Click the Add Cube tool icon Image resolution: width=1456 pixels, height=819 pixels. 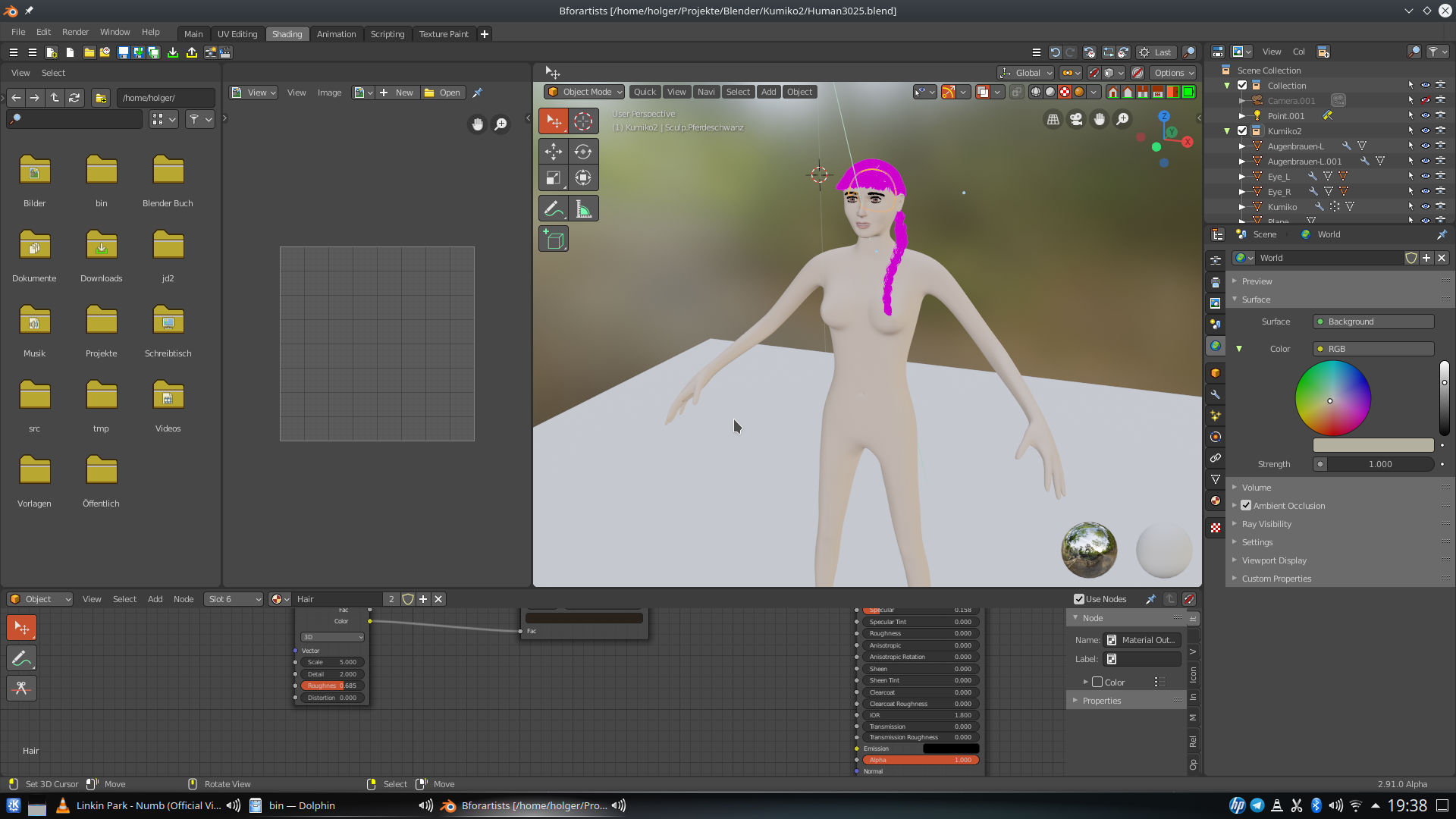(554, 240)
